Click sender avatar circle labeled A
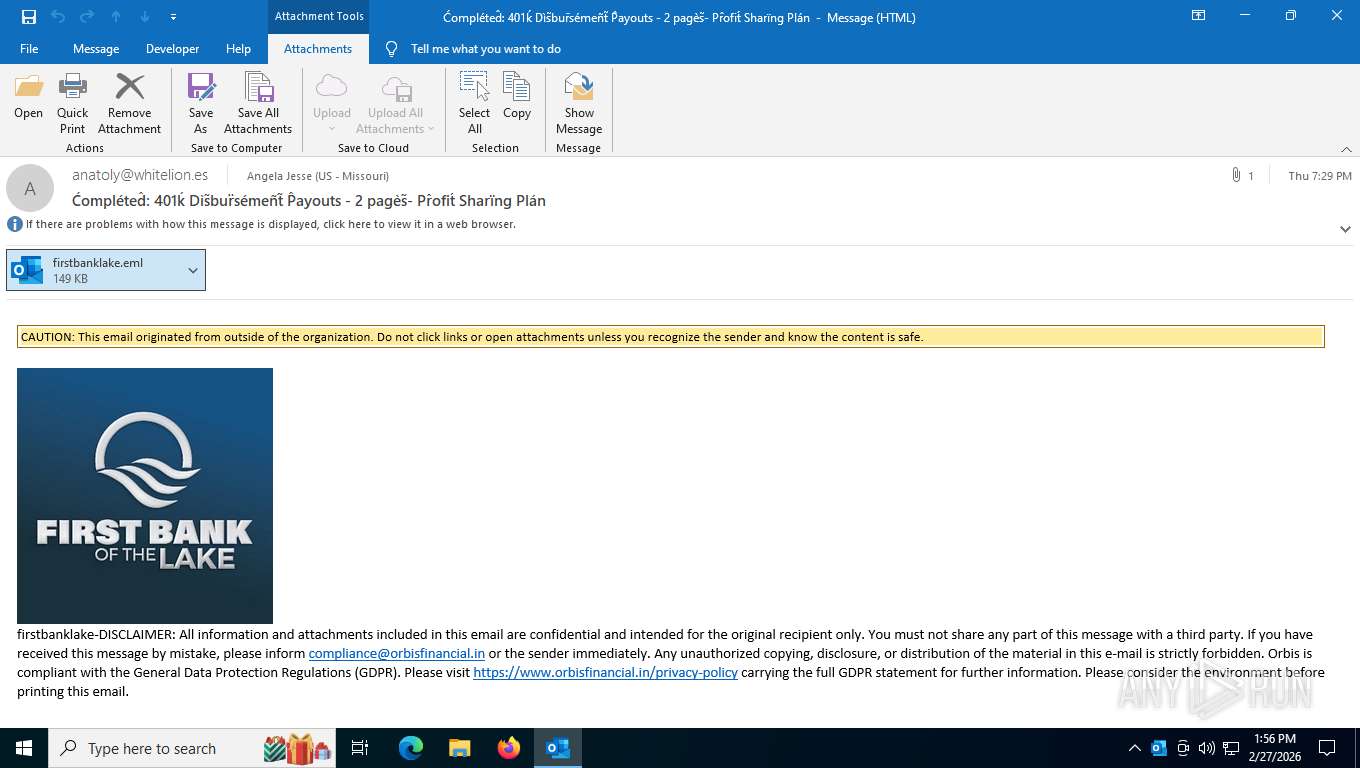This screenshot has height=768, width=1360. tap(30, 188)
